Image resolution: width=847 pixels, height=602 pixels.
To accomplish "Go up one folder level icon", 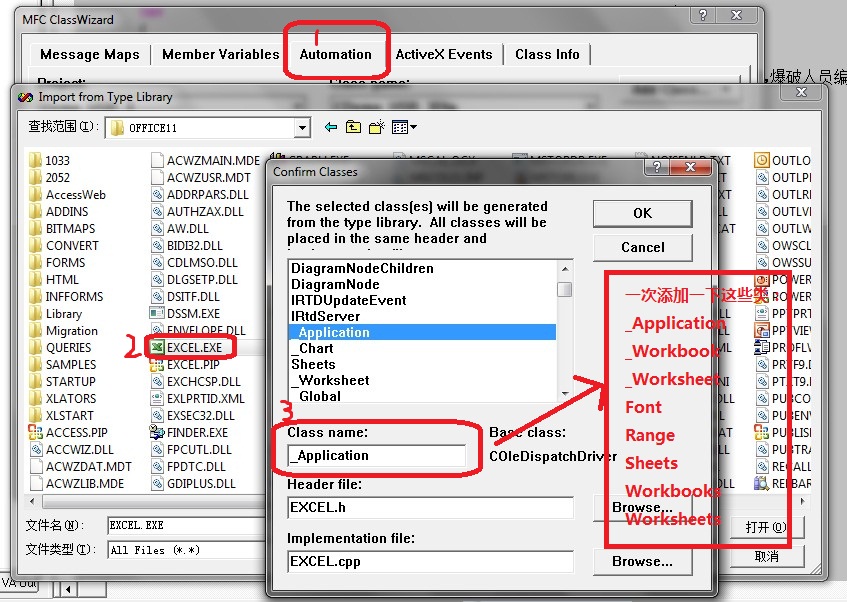I will (353, 128).
